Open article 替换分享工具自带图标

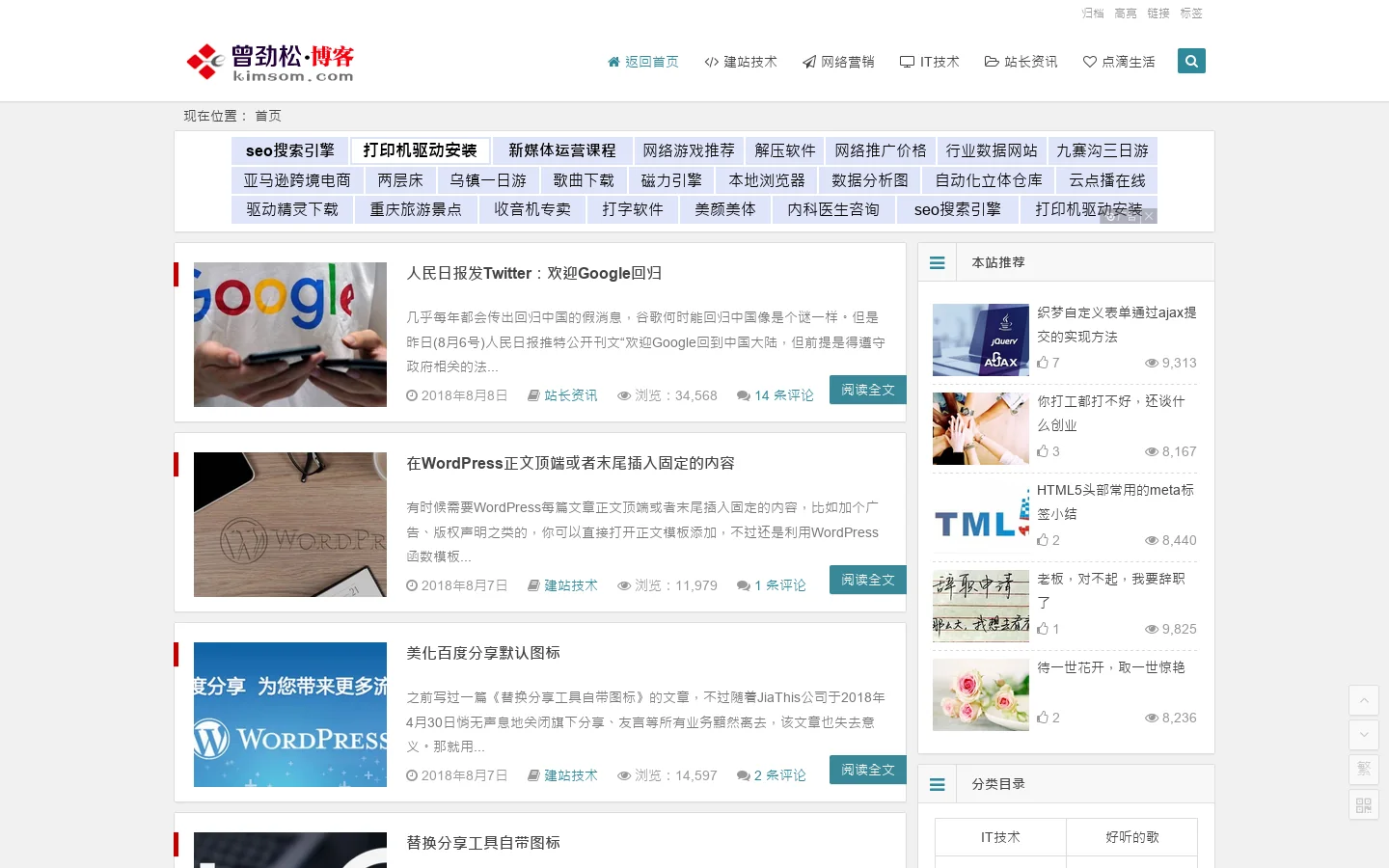tap(483, 843)
